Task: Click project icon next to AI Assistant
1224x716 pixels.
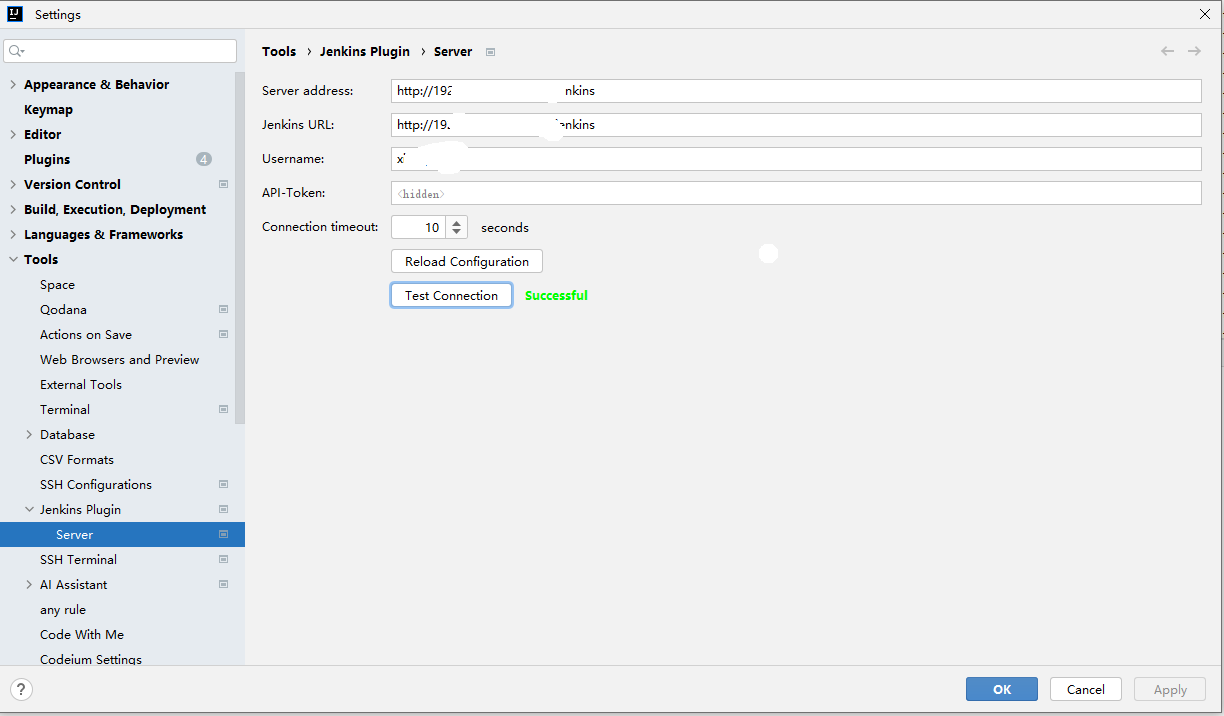Action: (x=223, y=584)
